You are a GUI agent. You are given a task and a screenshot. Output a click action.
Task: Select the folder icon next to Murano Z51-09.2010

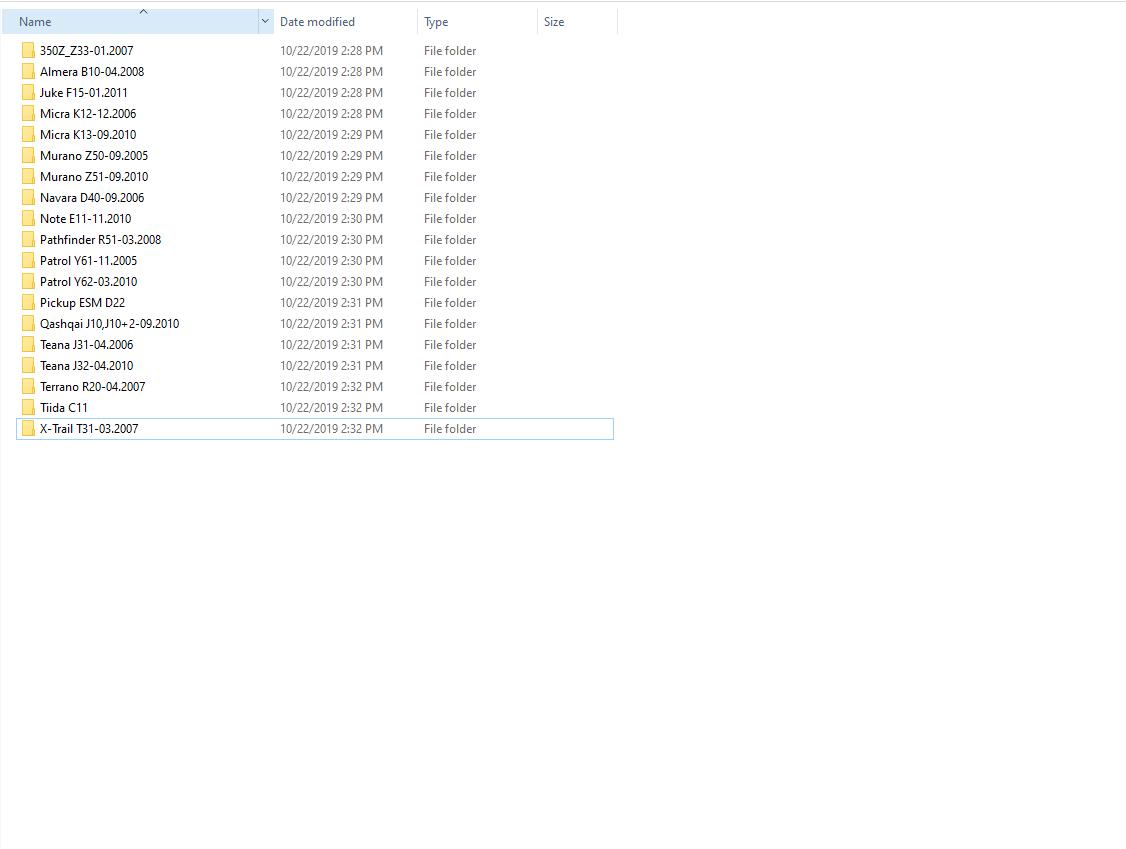click(28, 176)
